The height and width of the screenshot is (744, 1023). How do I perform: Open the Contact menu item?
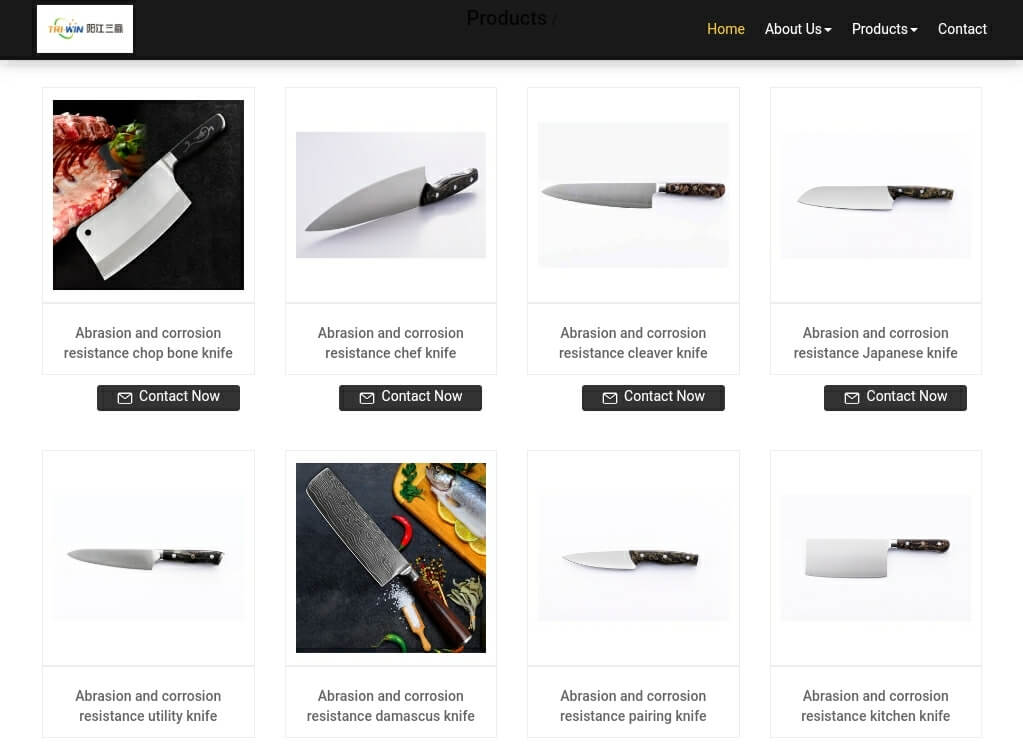962,29
